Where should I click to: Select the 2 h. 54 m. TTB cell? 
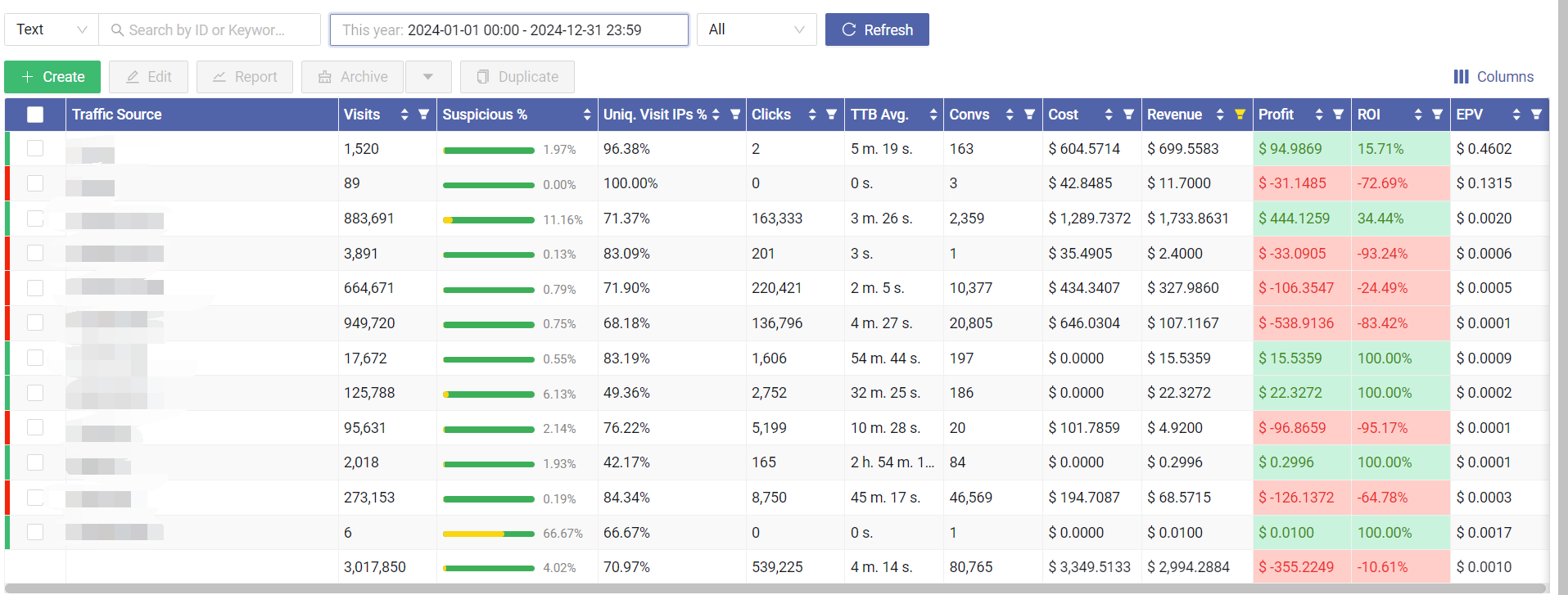tap(894, 462)
